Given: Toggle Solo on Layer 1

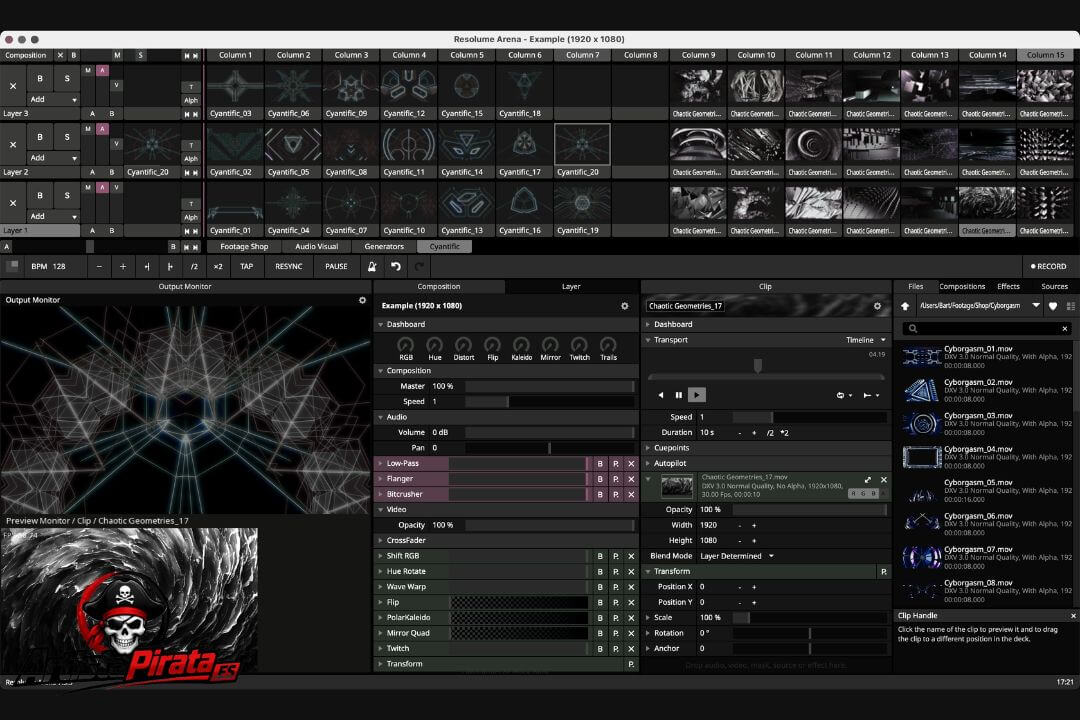Looking at the screenshot, I should [67, 196].
